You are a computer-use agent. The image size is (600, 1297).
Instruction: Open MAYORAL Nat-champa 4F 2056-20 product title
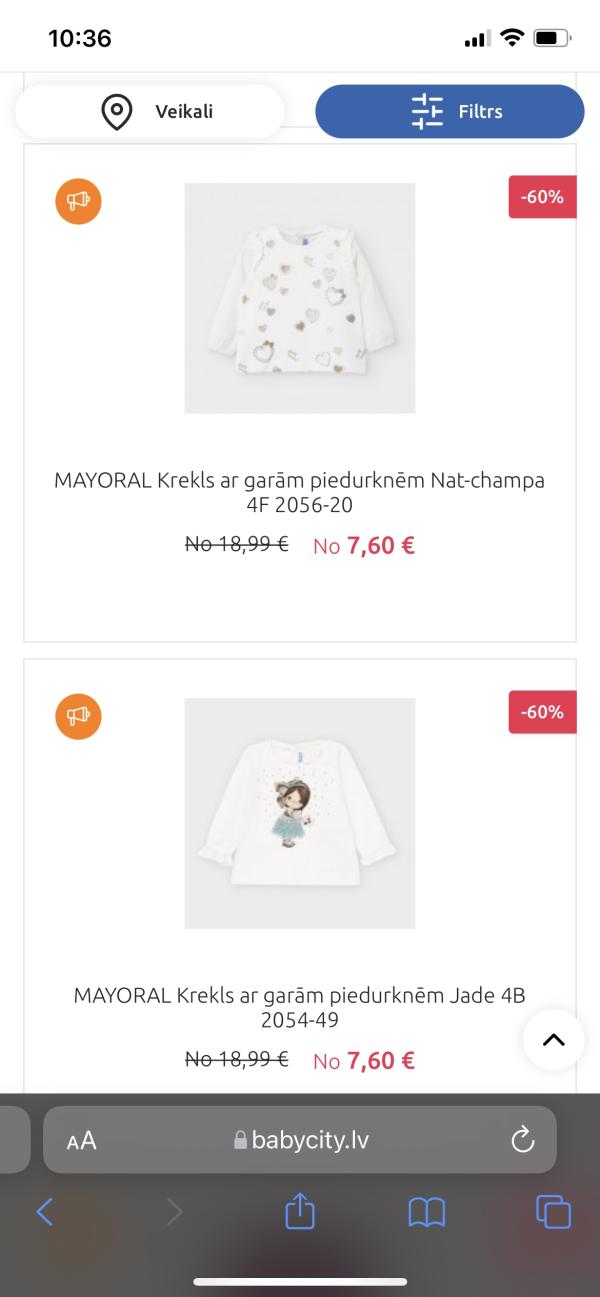(300, 492)
